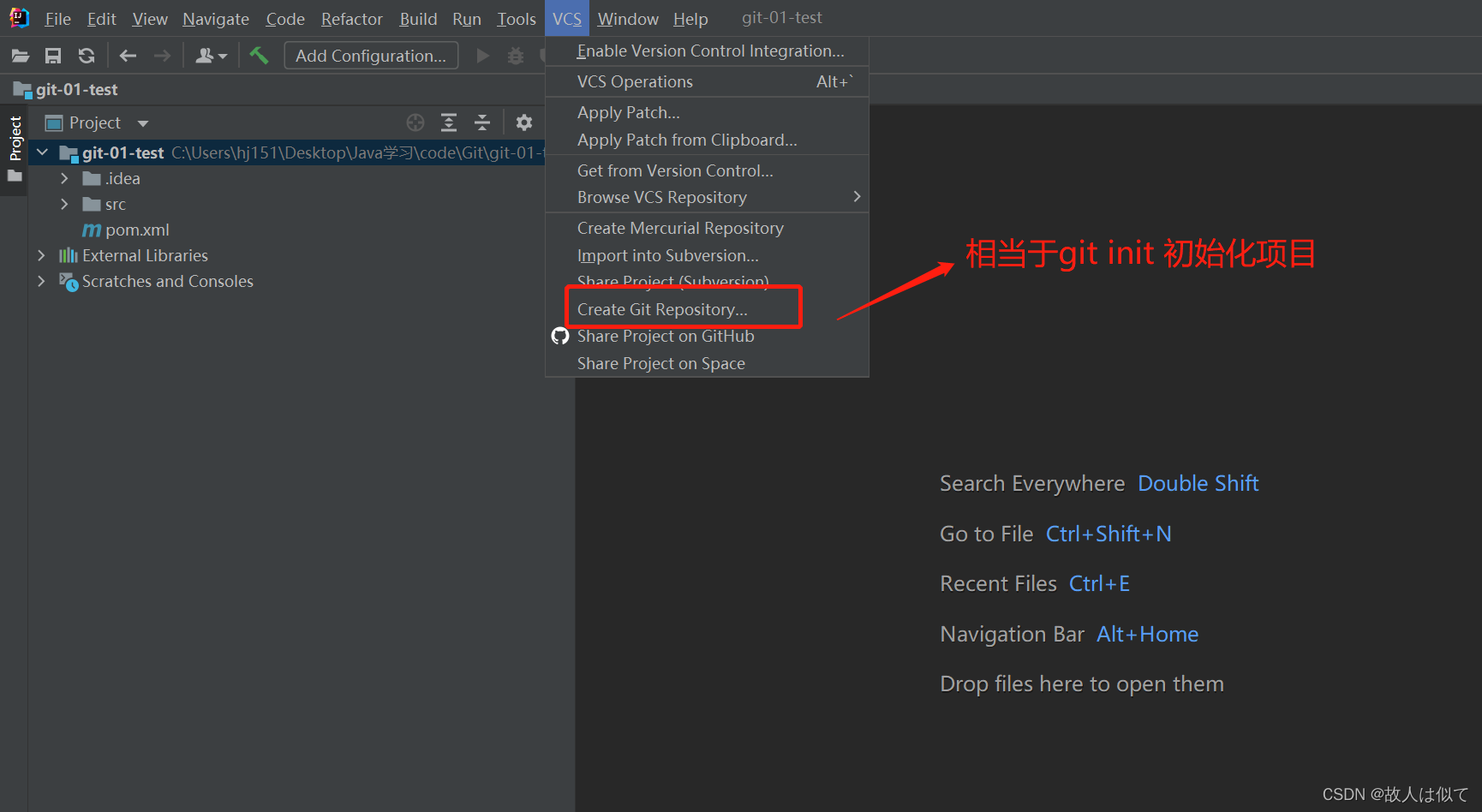Open the Code menu
Image resolution: width=1482 pixels, height=812 pixels.
(x=285, y=19)
